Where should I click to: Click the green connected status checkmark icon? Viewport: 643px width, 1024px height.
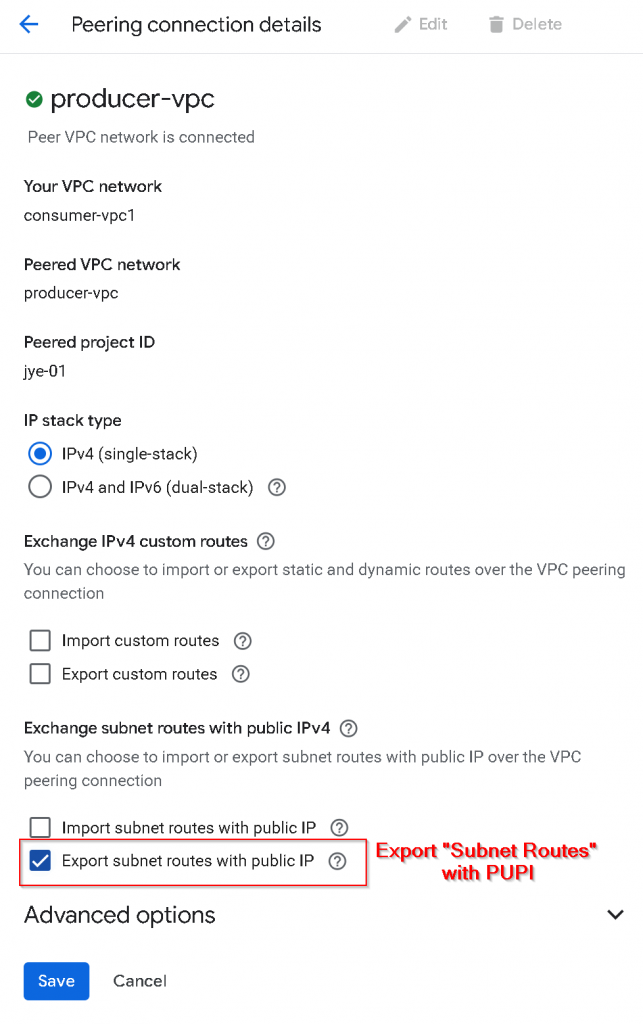34,99
